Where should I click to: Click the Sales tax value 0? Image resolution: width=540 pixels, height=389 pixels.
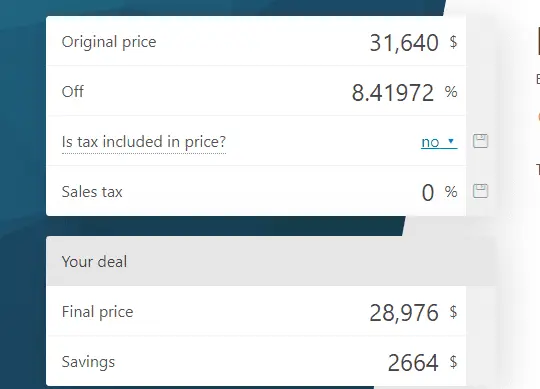pos(428,192)
